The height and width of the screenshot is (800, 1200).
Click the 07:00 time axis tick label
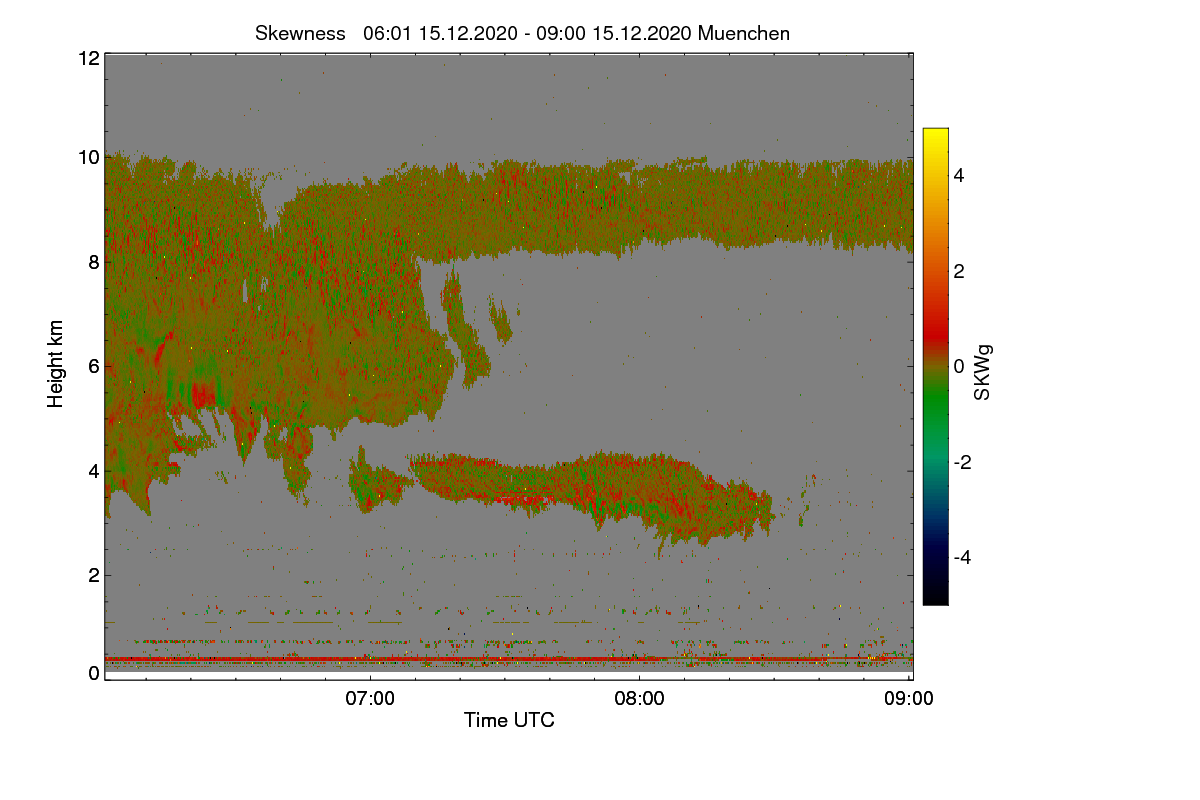pos(370,699)
